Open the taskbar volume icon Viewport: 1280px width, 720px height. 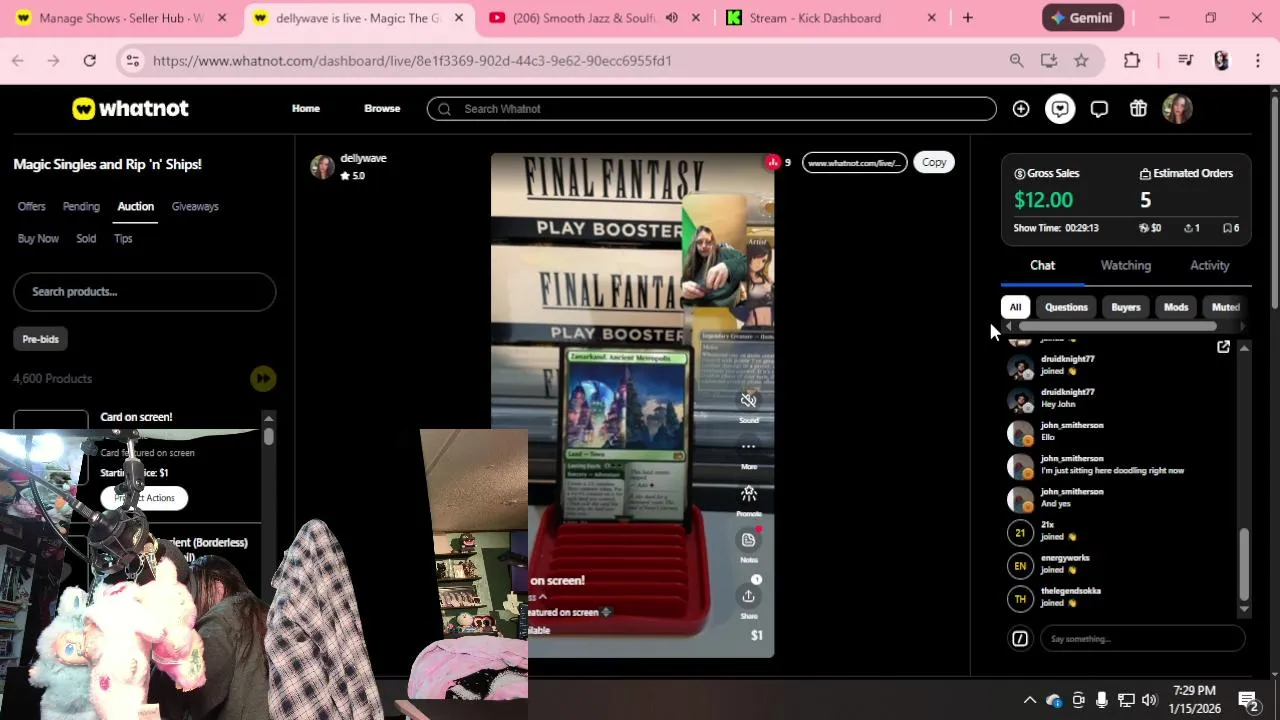1149,700
